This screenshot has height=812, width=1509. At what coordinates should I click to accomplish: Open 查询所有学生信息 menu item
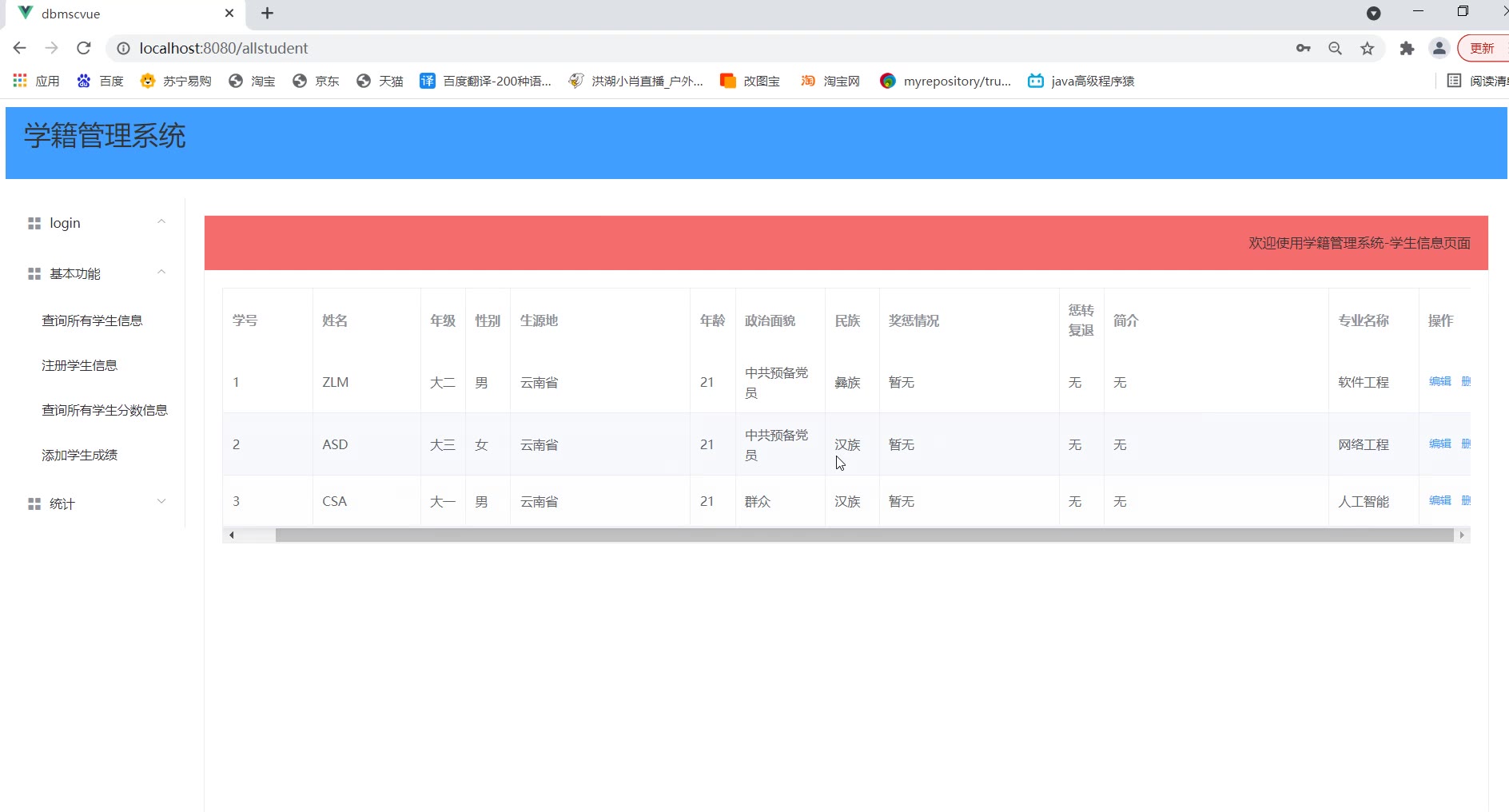click(x=92, y=320)
